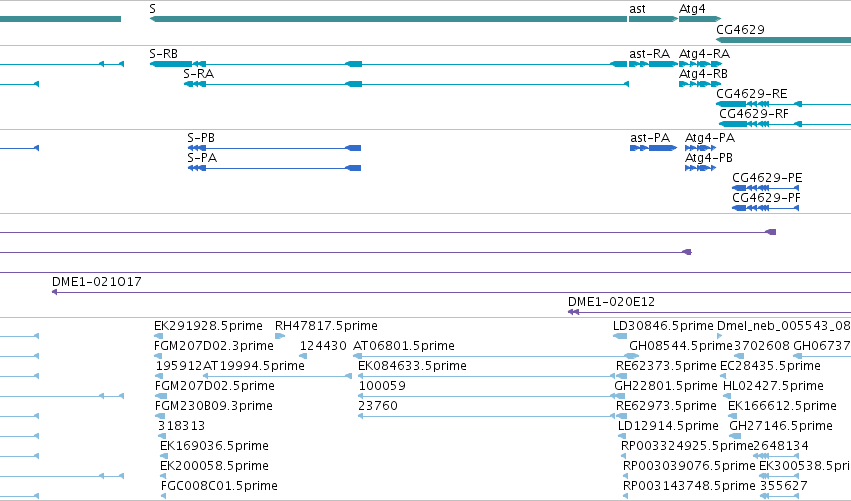The height and width of the screenshot is (501, 851).
Task: Click the RE62373.5prime label
Action: pyautogui.click(x=666, y=366)
